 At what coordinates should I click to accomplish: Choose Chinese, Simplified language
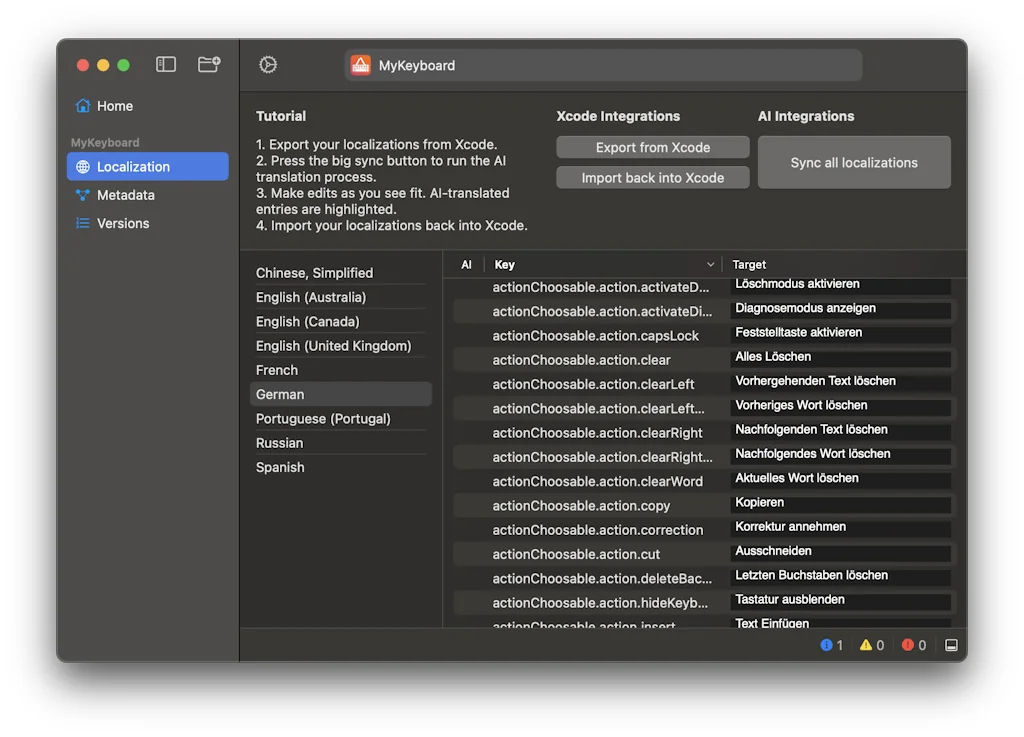click(314, 273)
